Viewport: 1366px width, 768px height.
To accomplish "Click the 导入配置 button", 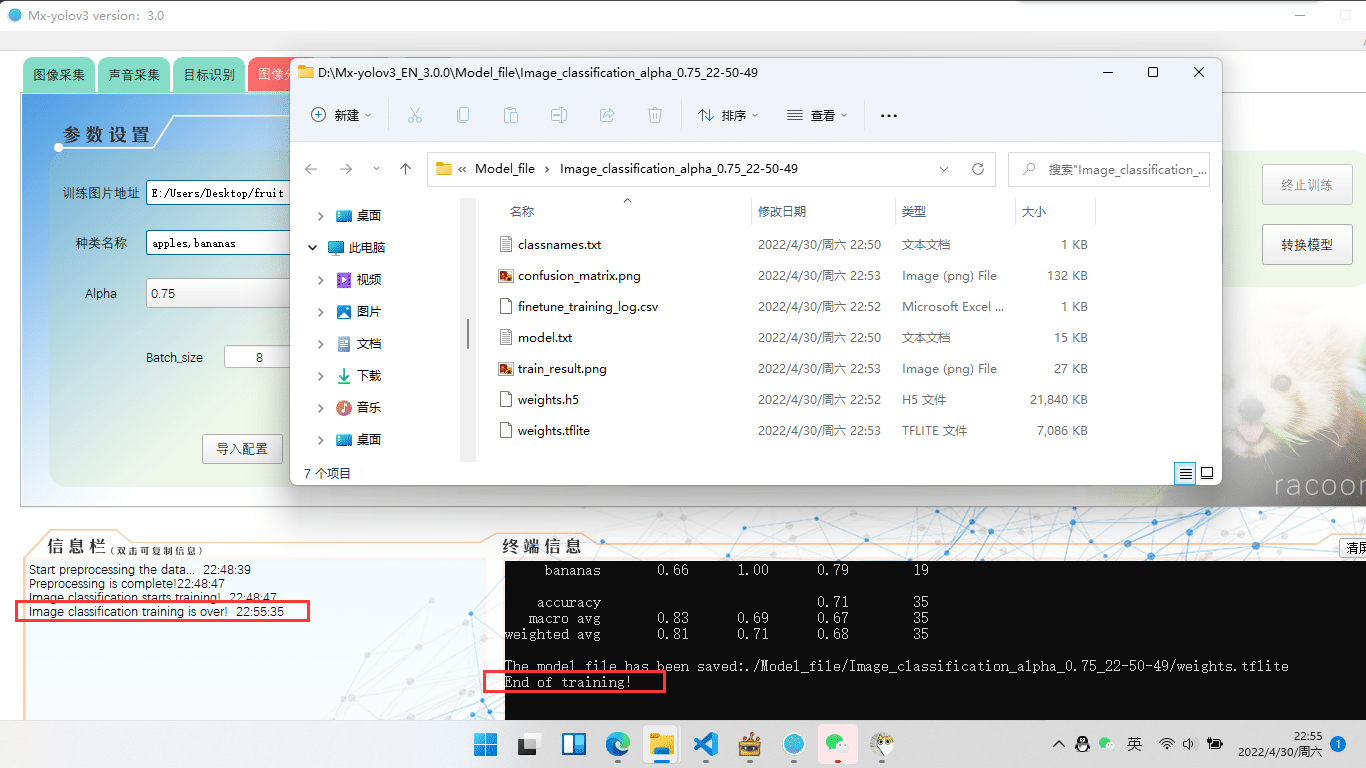I will point(242,449).
